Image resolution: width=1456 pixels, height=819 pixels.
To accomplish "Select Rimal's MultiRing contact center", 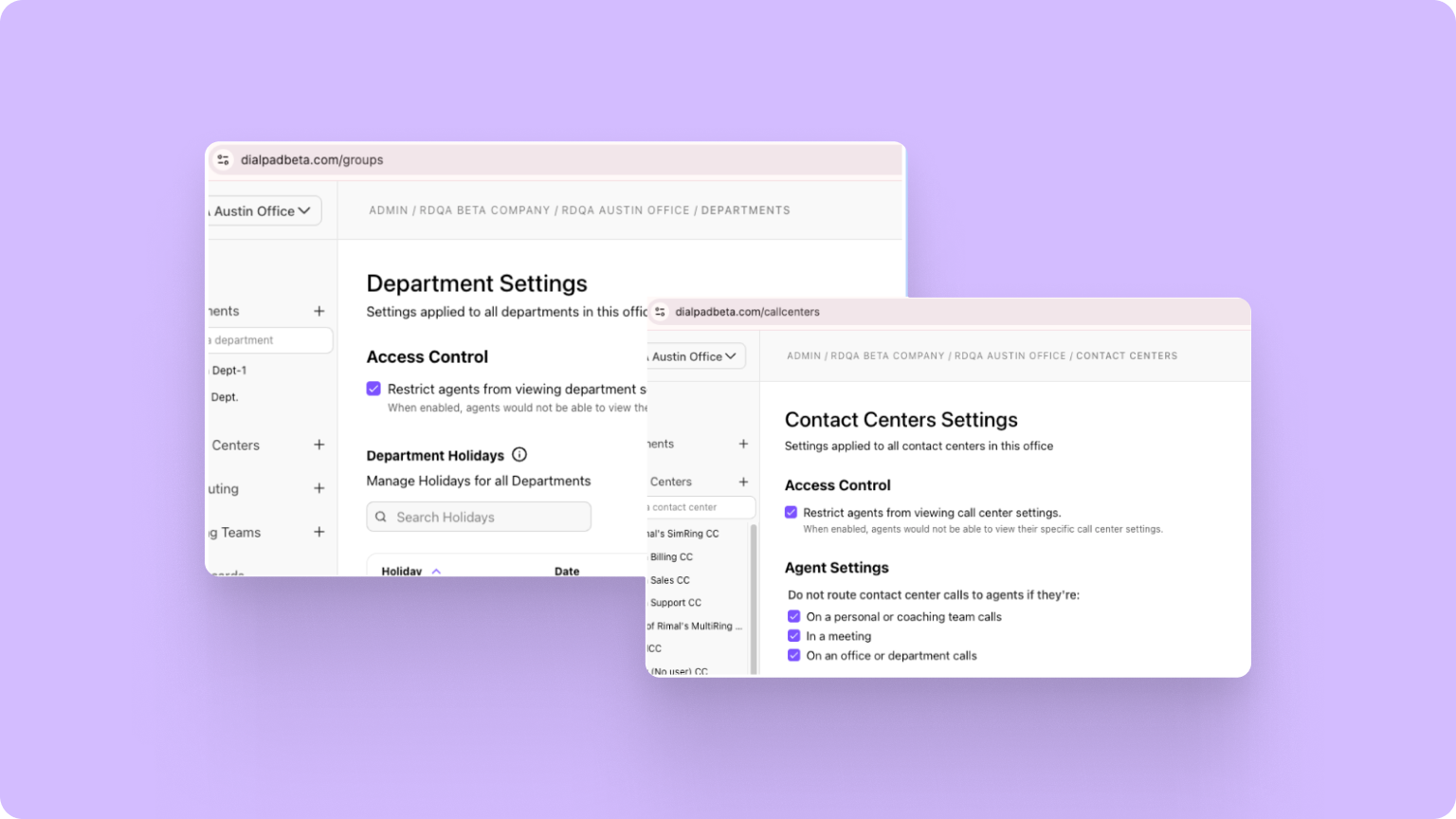I will [x=695, y=627].
